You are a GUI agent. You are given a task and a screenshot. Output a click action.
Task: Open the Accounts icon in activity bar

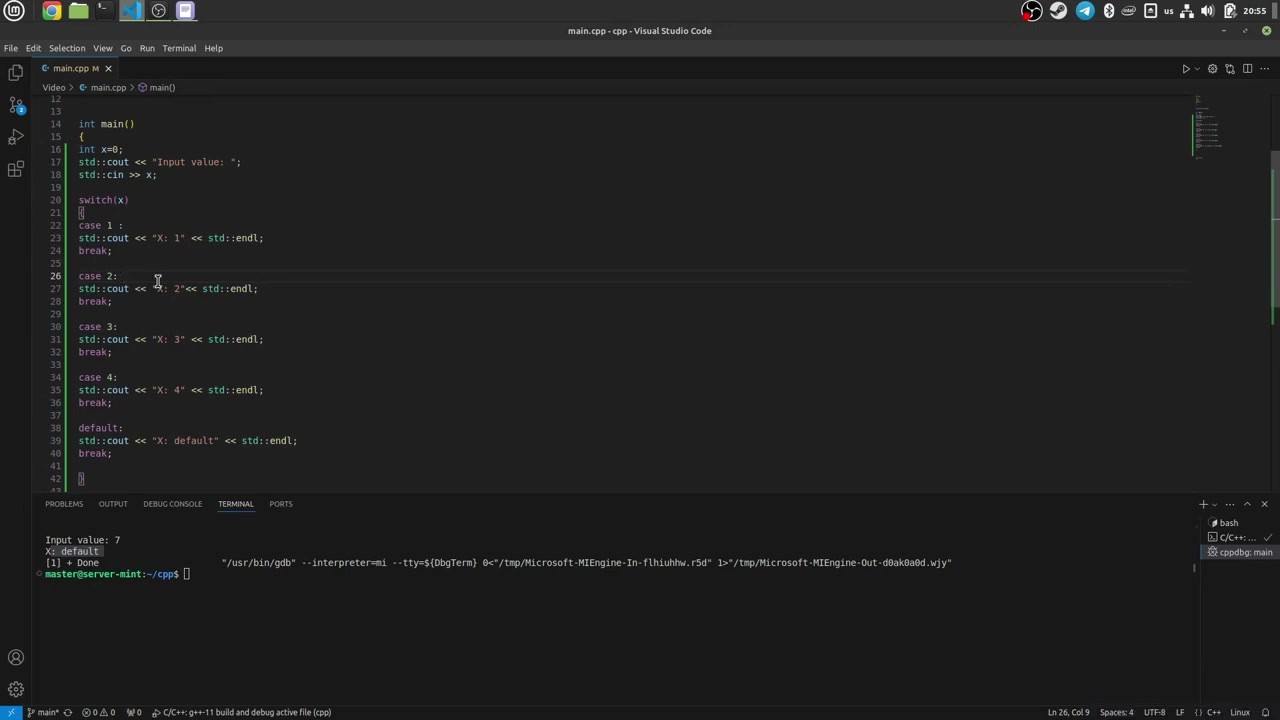(15, 658)
